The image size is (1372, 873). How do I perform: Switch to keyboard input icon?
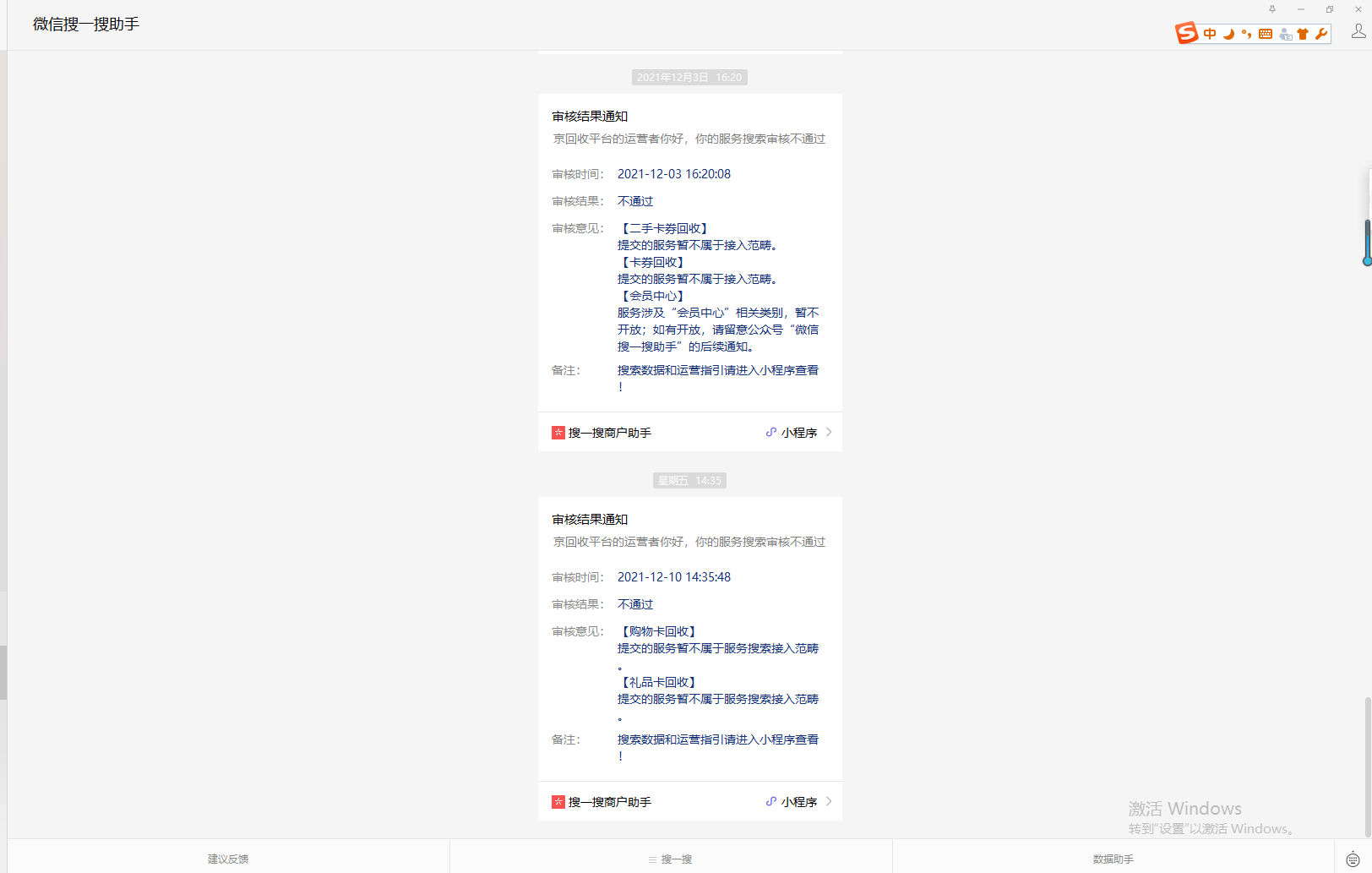(x=1353, y=859)
